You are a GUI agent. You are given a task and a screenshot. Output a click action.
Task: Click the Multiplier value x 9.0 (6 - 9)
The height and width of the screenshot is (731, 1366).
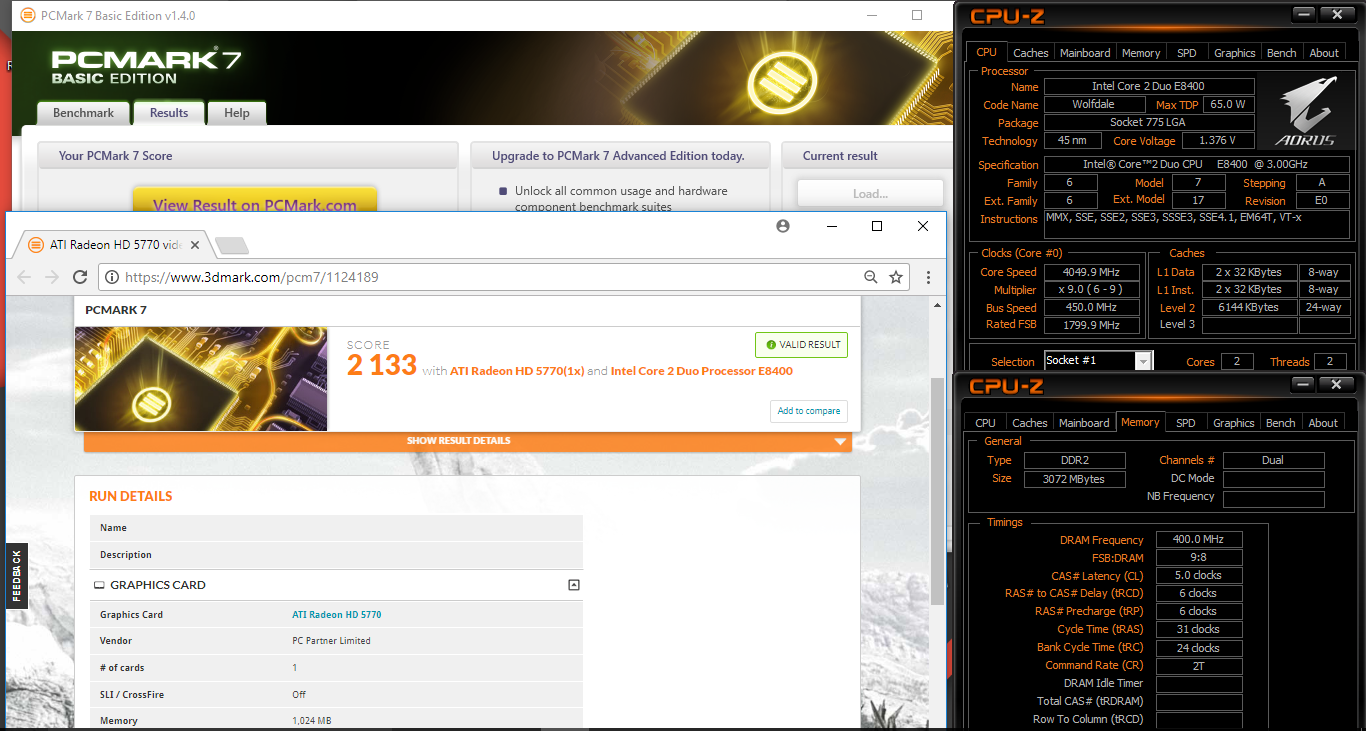pyautogui.click(x=1091, y=290)
